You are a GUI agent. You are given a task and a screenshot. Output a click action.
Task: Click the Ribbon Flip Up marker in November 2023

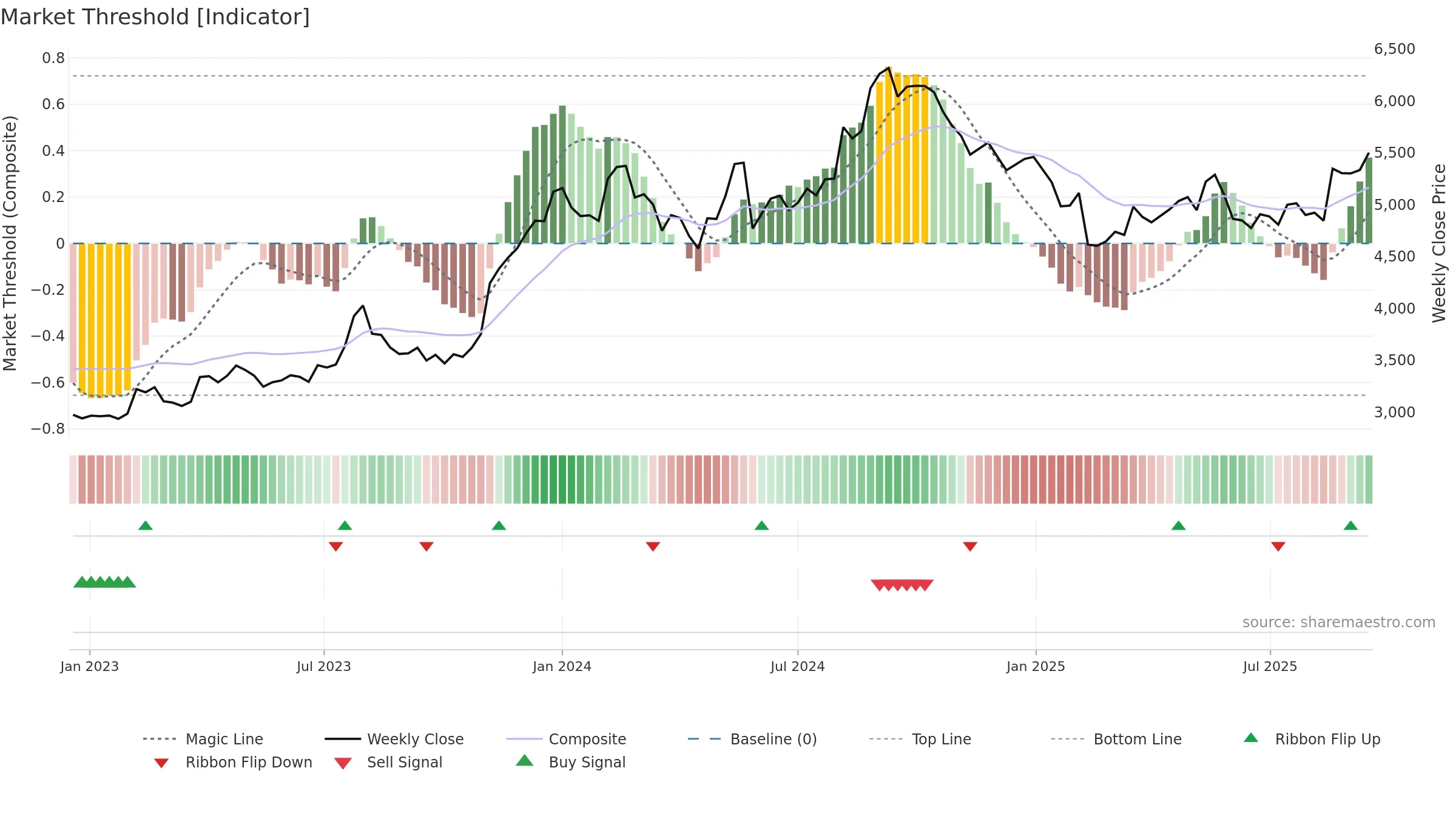click(499, 525)
